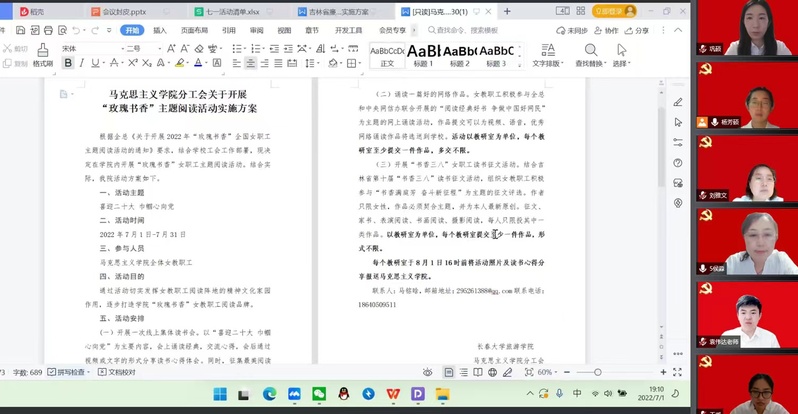Expand the Select (选择) dropdown
798x414 pixels.
pos(620,57)
